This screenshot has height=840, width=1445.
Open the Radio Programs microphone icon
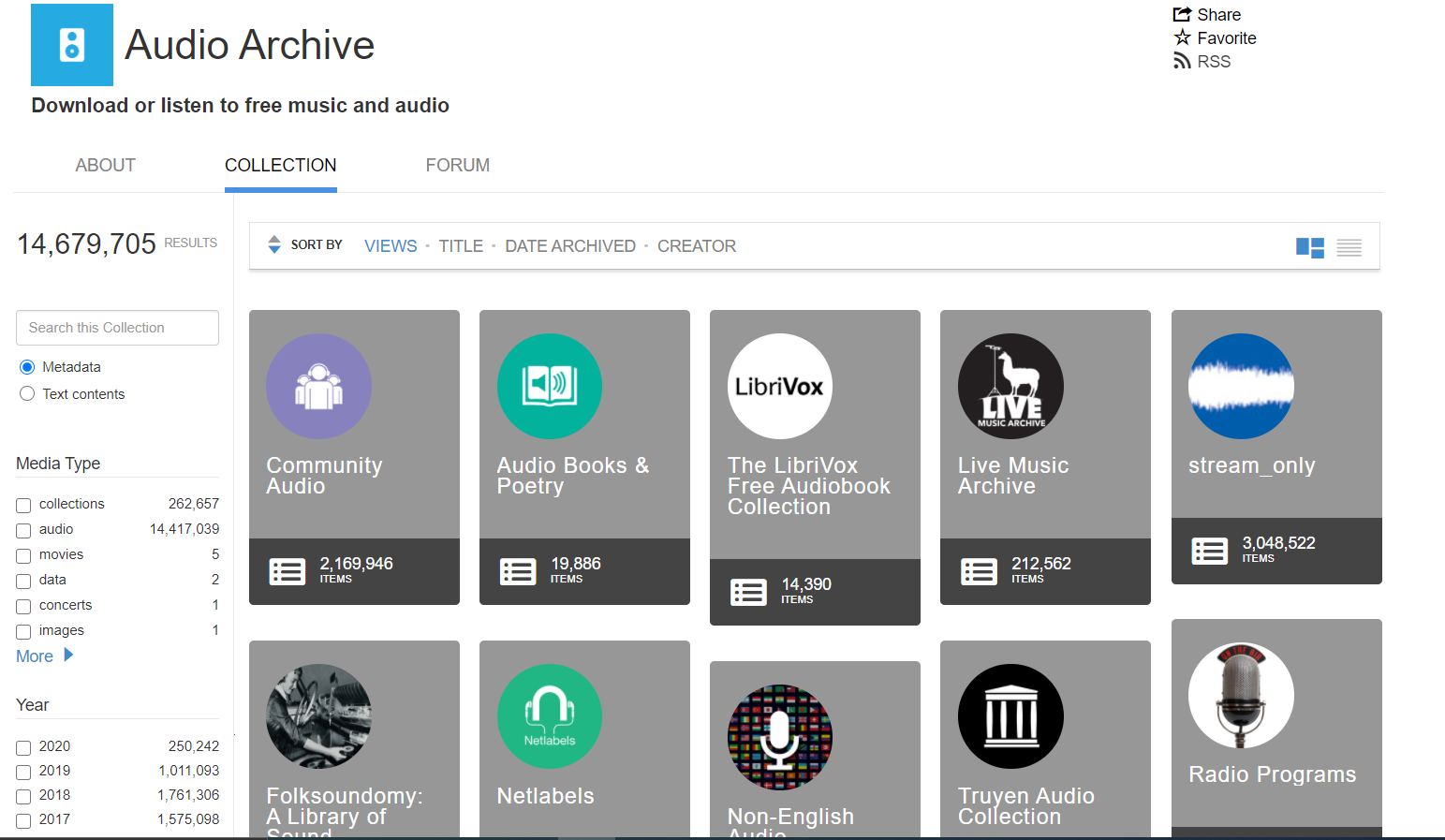1241,695
